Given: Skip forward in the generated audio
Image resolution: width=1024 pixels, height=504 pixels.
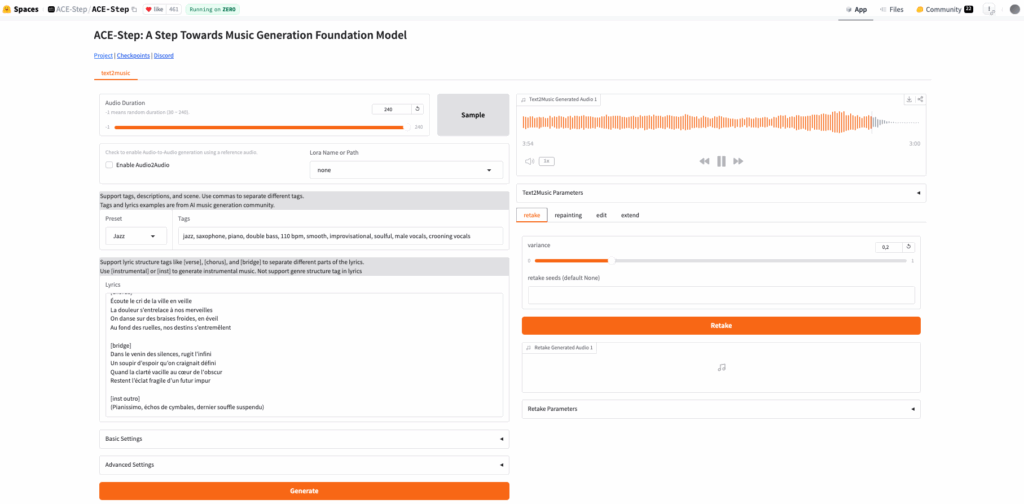Looking at the screenshot, I should pos(738,161).
